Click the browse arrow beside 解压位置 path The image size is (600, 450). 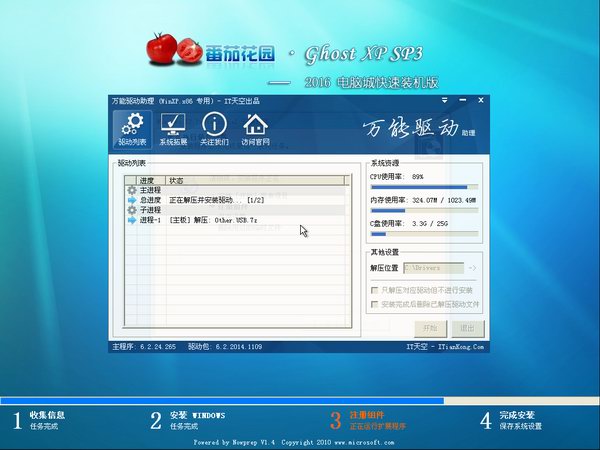point(472,268)
